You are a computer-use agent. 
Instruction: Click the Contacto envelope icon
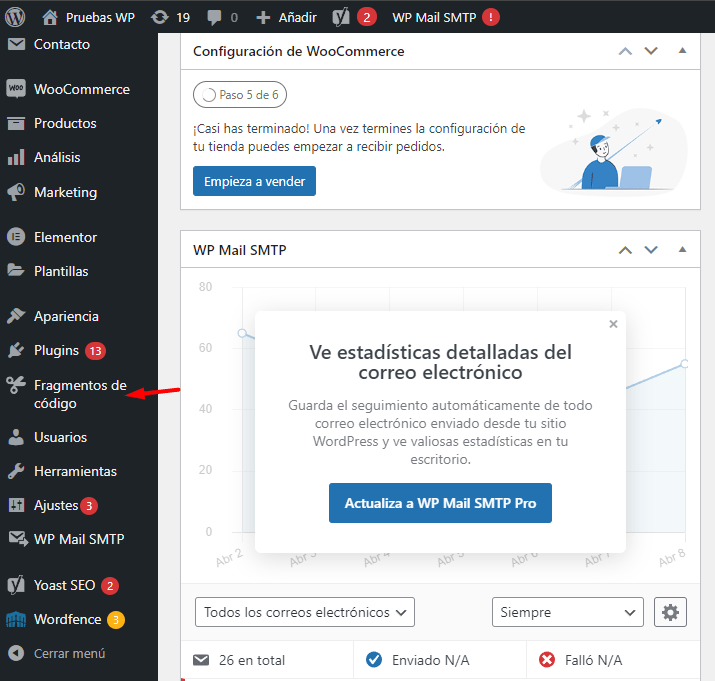(x=16, y=44)
